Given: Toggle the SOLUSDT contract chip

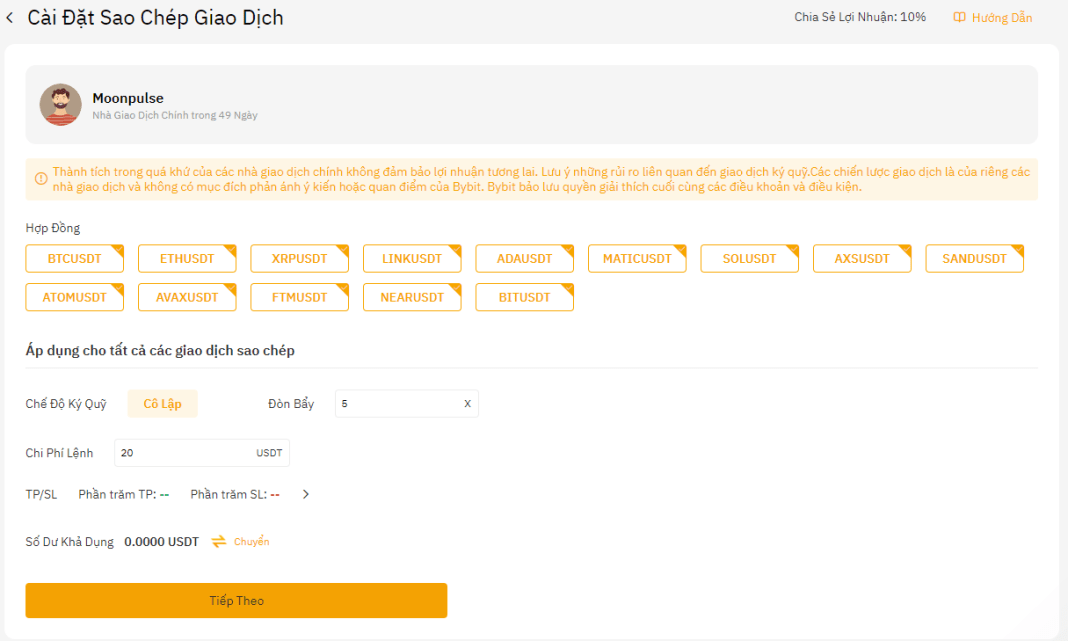Looking at the screenshot, I should click(x=749, y=259).
